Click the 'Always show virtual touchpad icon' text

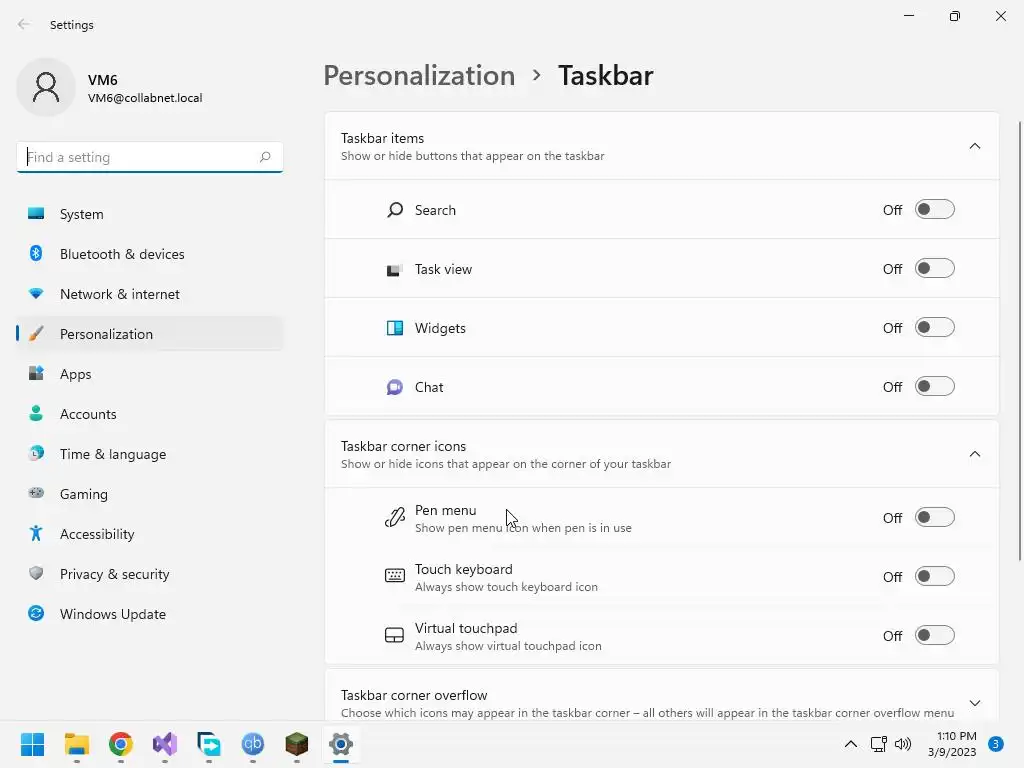click(x=508, y=645)
